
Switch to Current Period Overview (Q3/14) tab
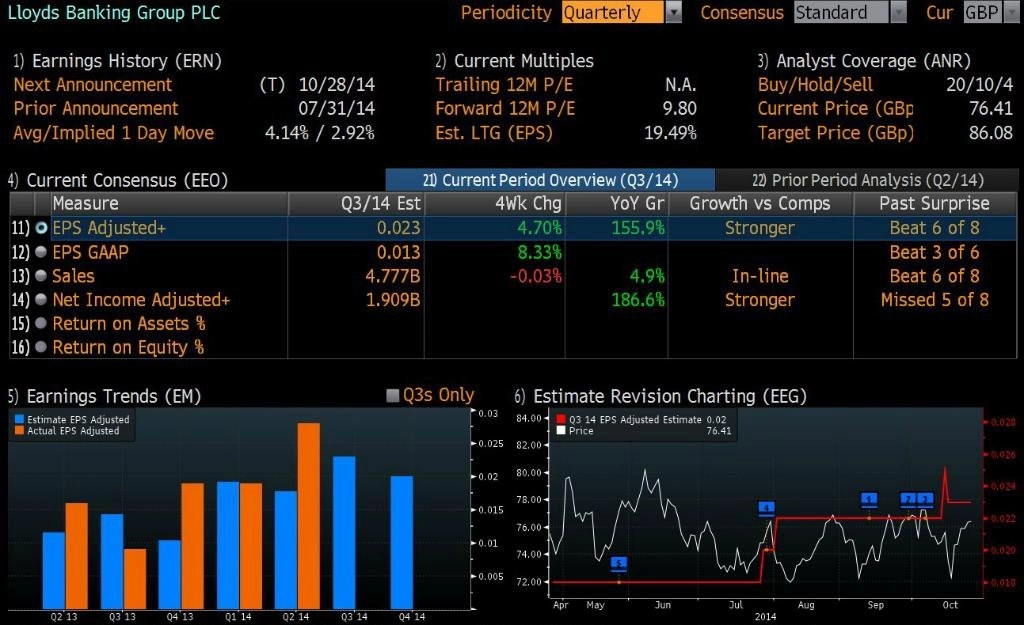click(550, 180)
